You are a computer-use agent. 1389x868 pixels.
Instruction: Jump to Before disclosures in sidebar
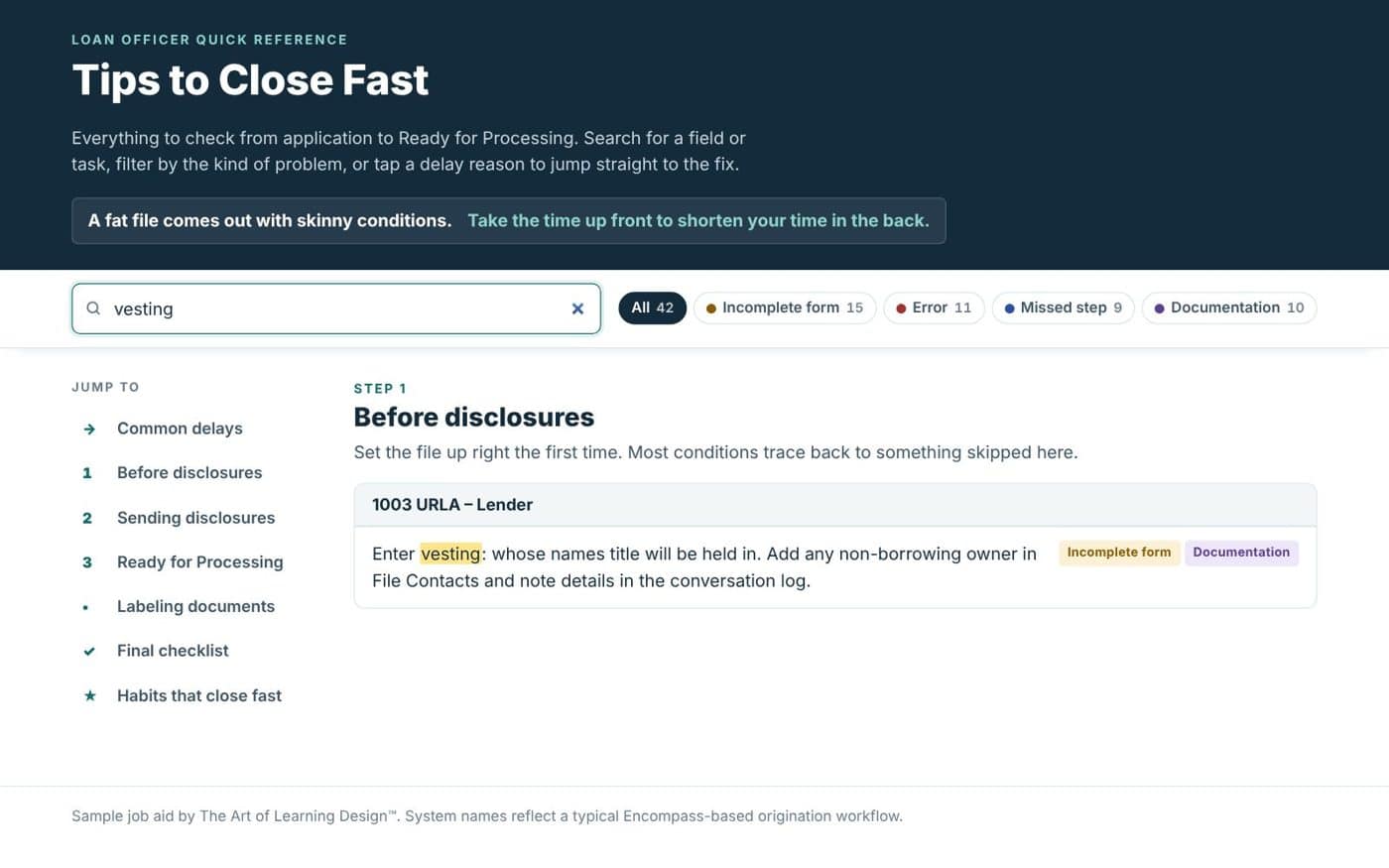click(189, 472)
